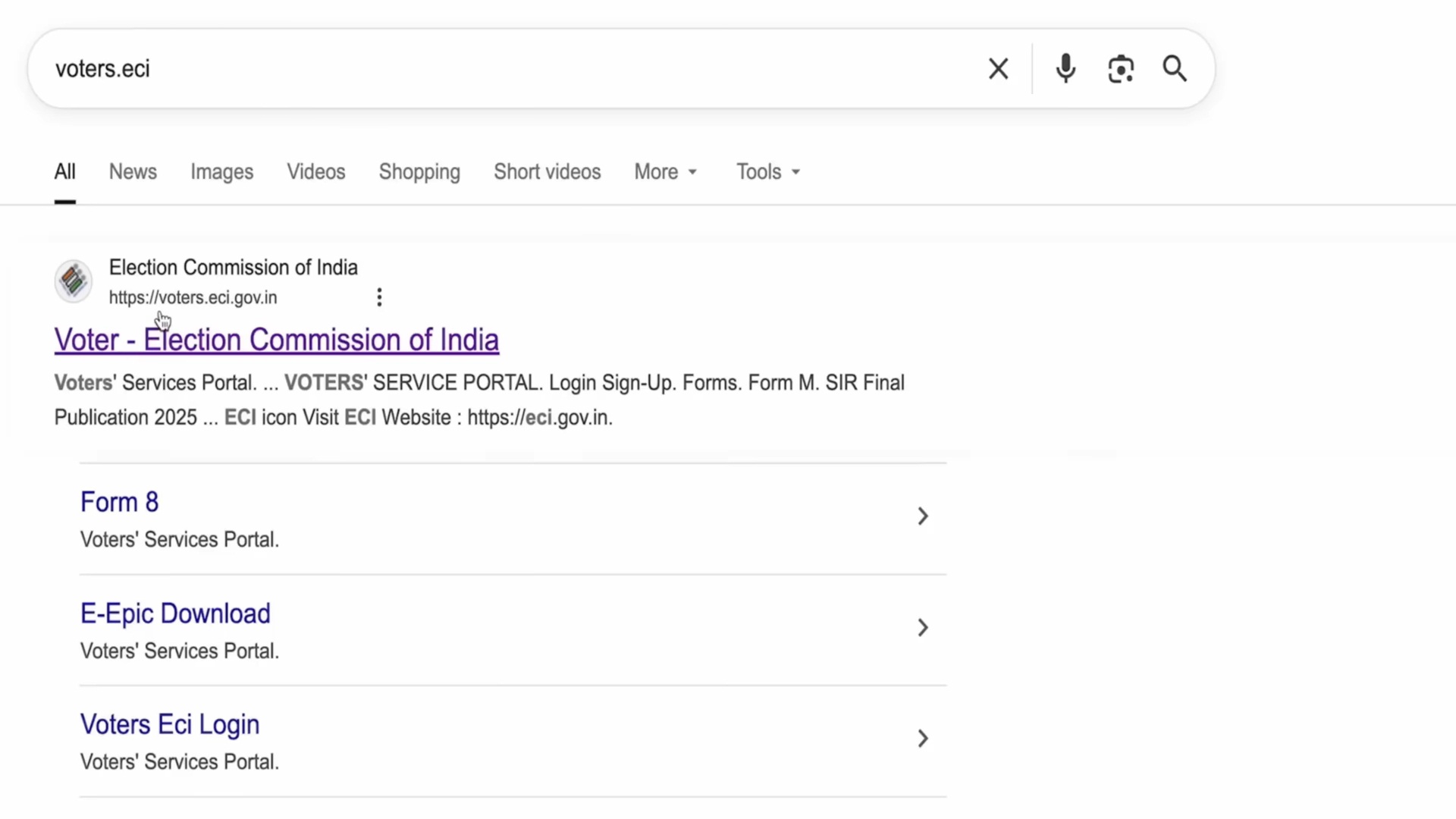Go to the Shopping tab
The height and width of the screenshot is (819, 1456).
(x=419, y=172)
